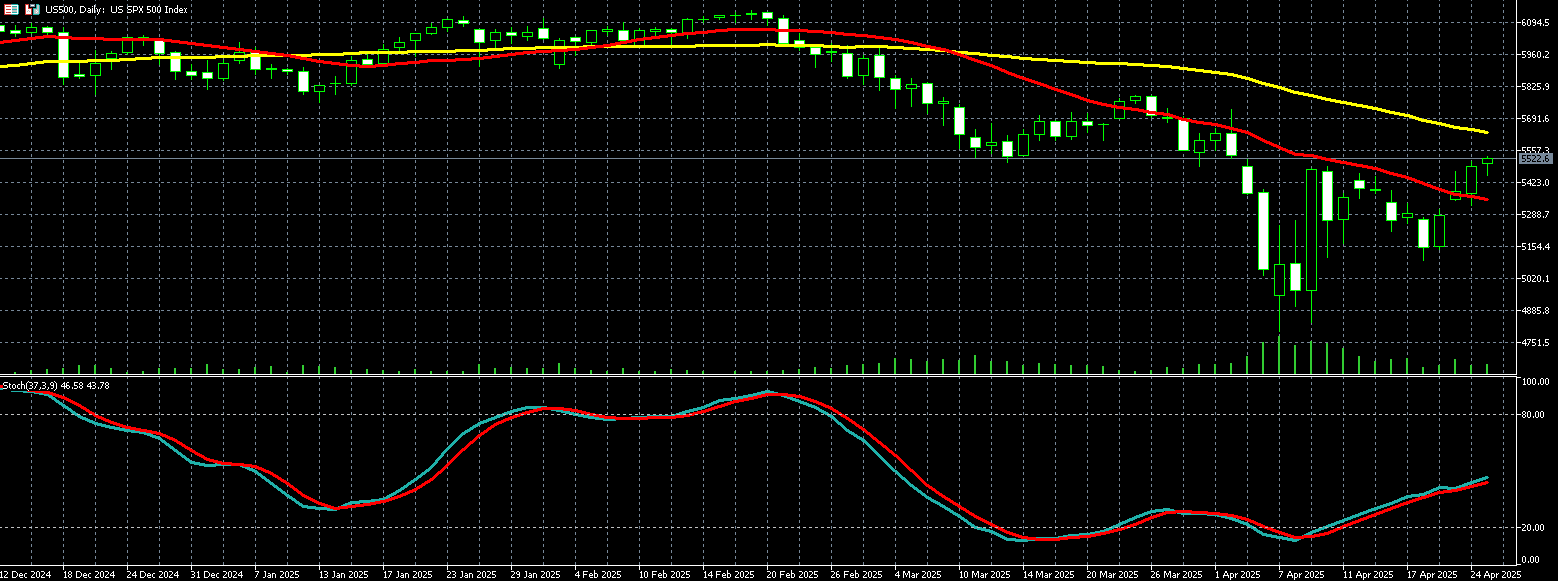The image size is (1558, 581).
Task: Open the Depth of Market icon
Action: pyautogui.click(x=32, y=9)
